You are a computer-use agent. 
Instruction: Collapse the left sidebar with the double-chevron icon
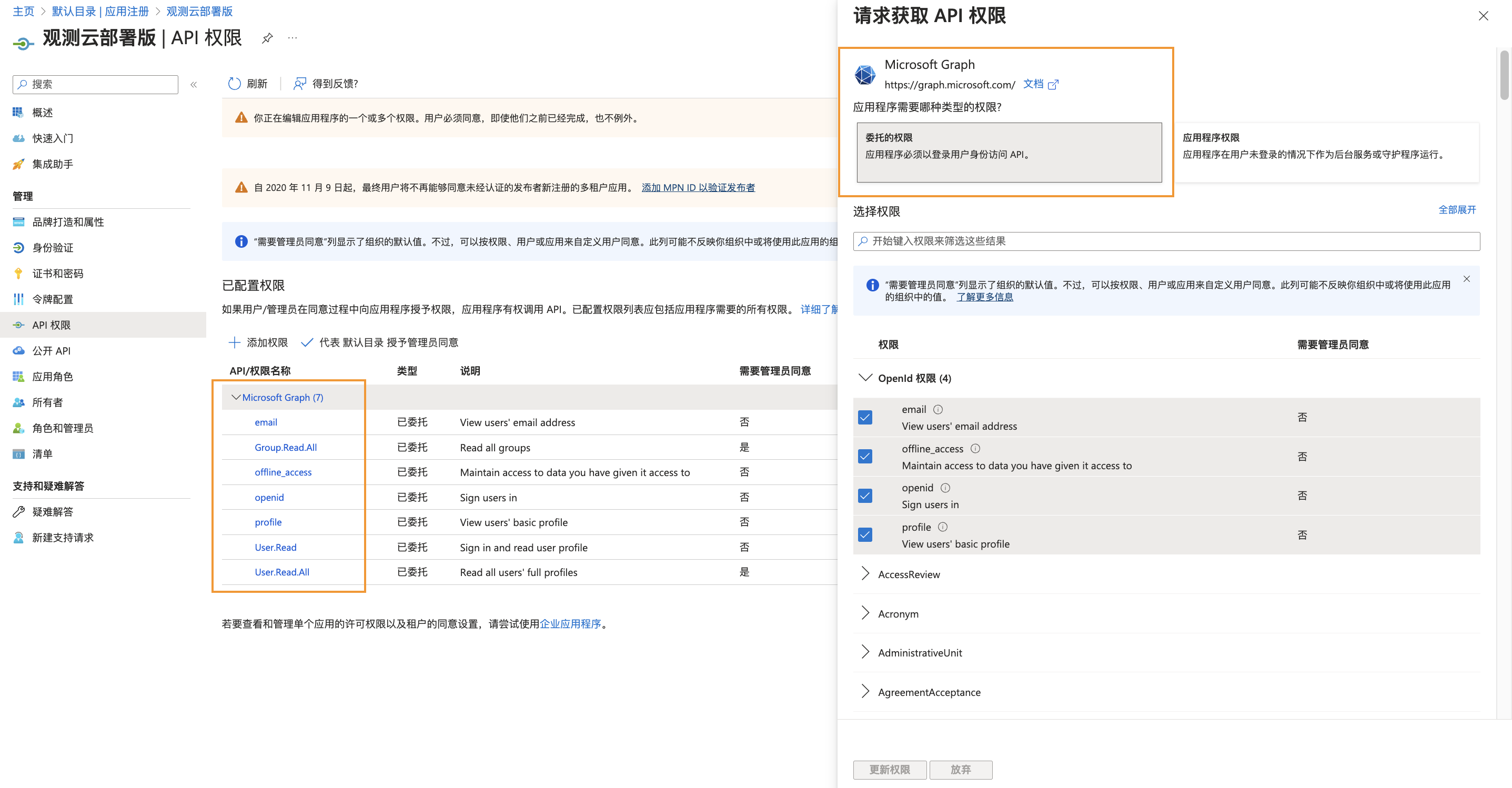(194, 85)
